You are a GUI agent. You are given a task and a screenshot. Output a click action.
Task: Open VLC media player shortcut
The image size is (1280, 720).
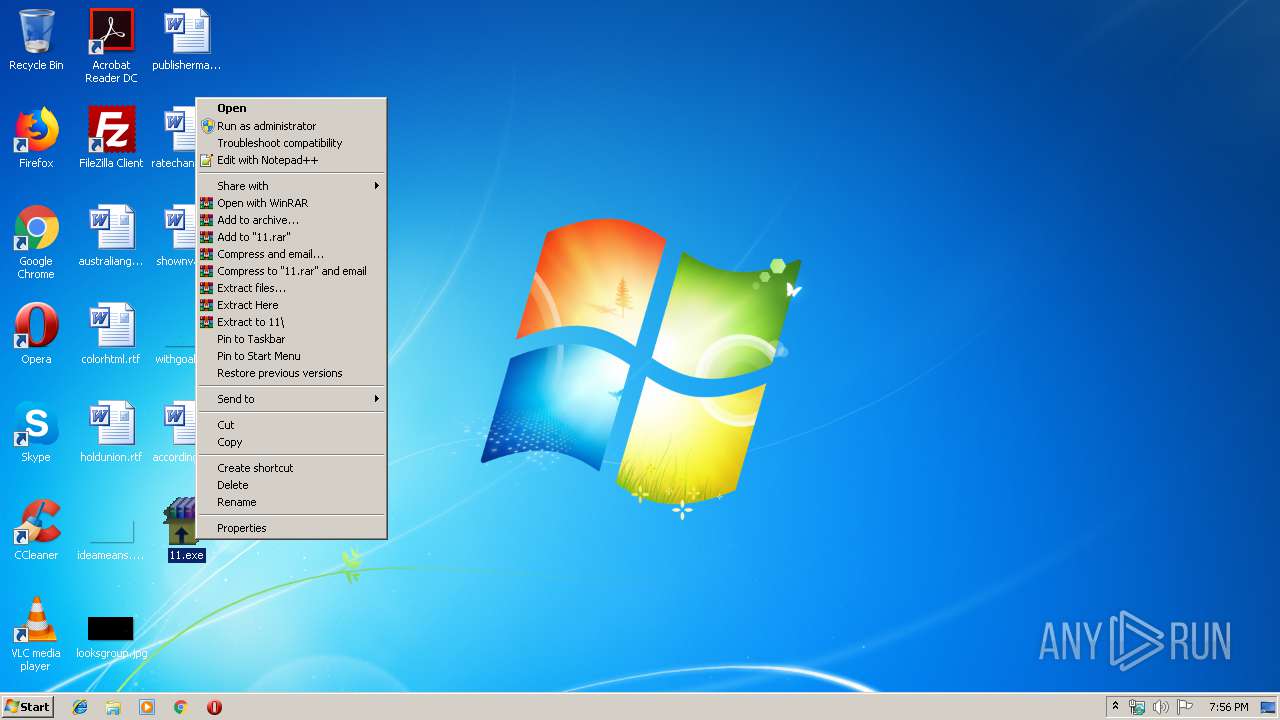[x=36, y=634]
